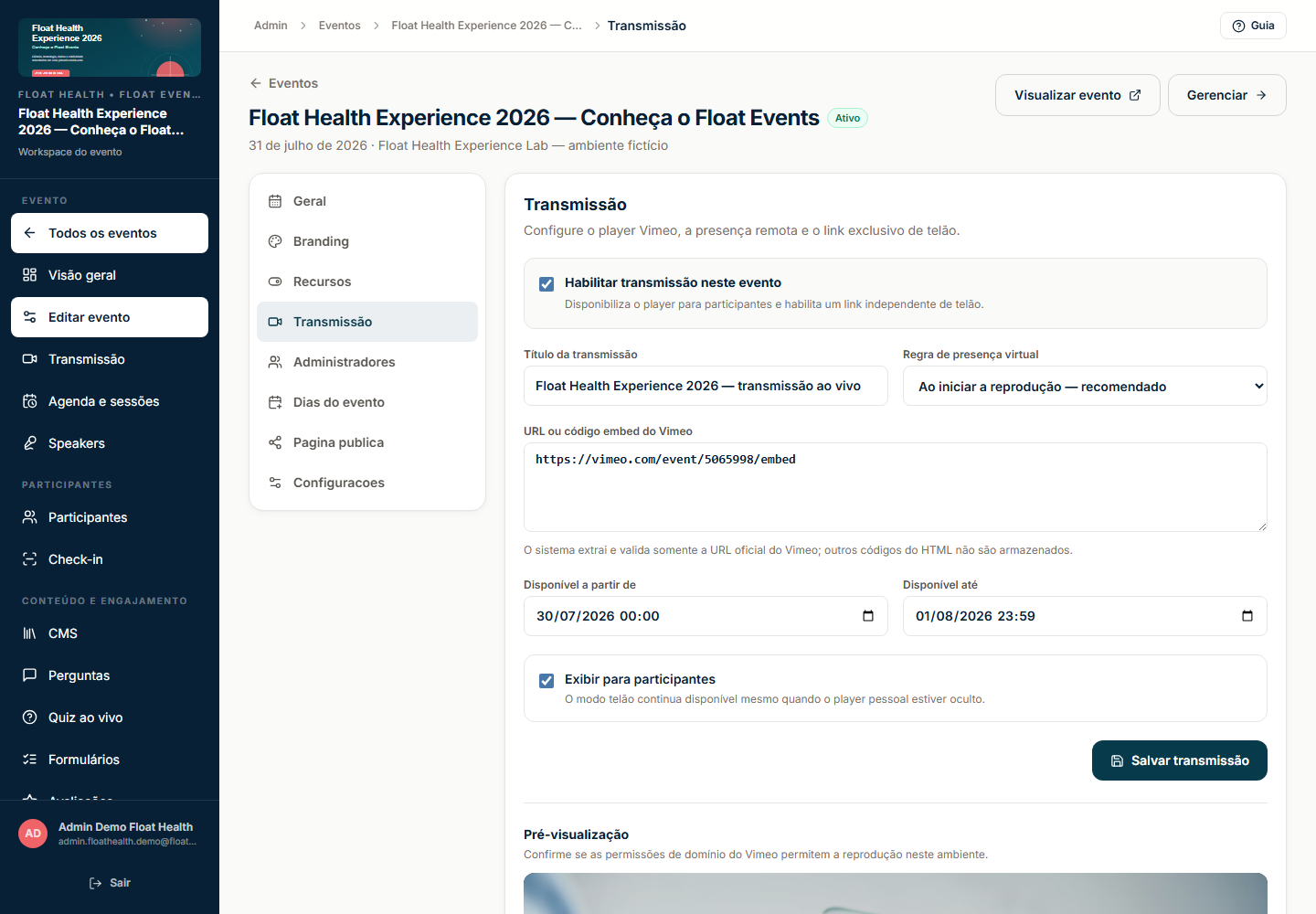
Task: Click the external link icon on Visualizar evento
Action: click(x=1135, y=95)
